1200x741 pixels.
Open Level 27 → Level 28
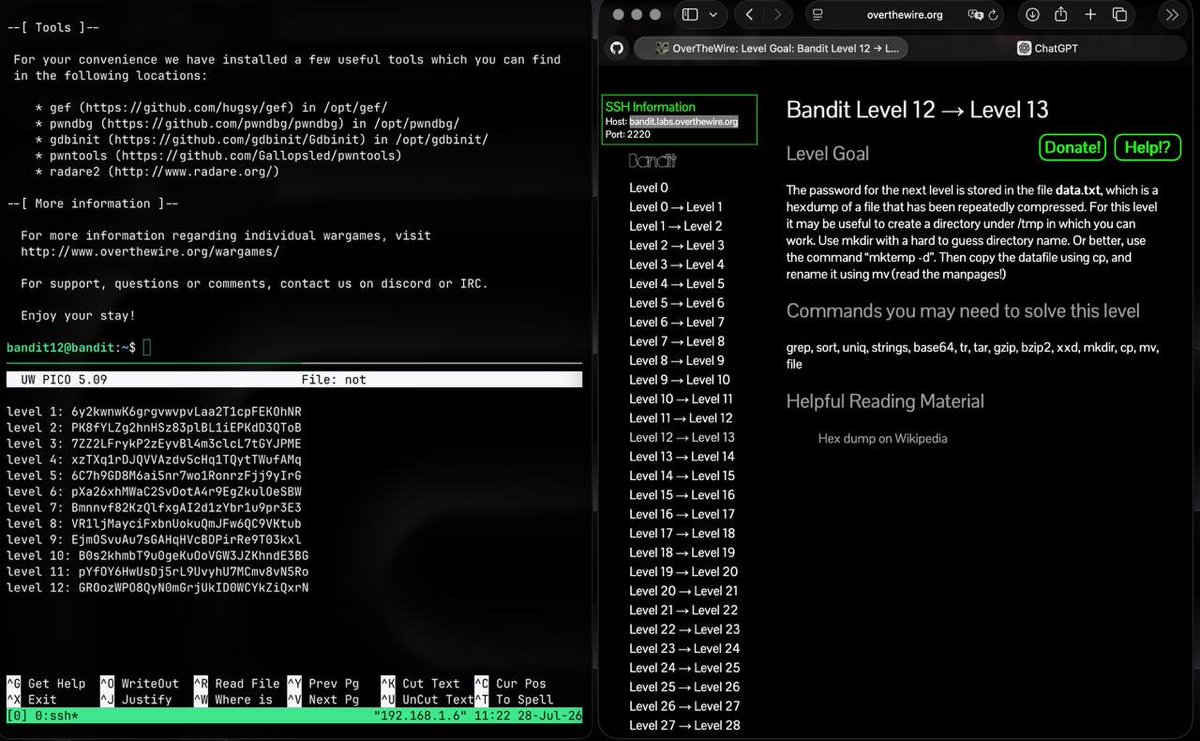pyautogui.click(x=685, y=725)
